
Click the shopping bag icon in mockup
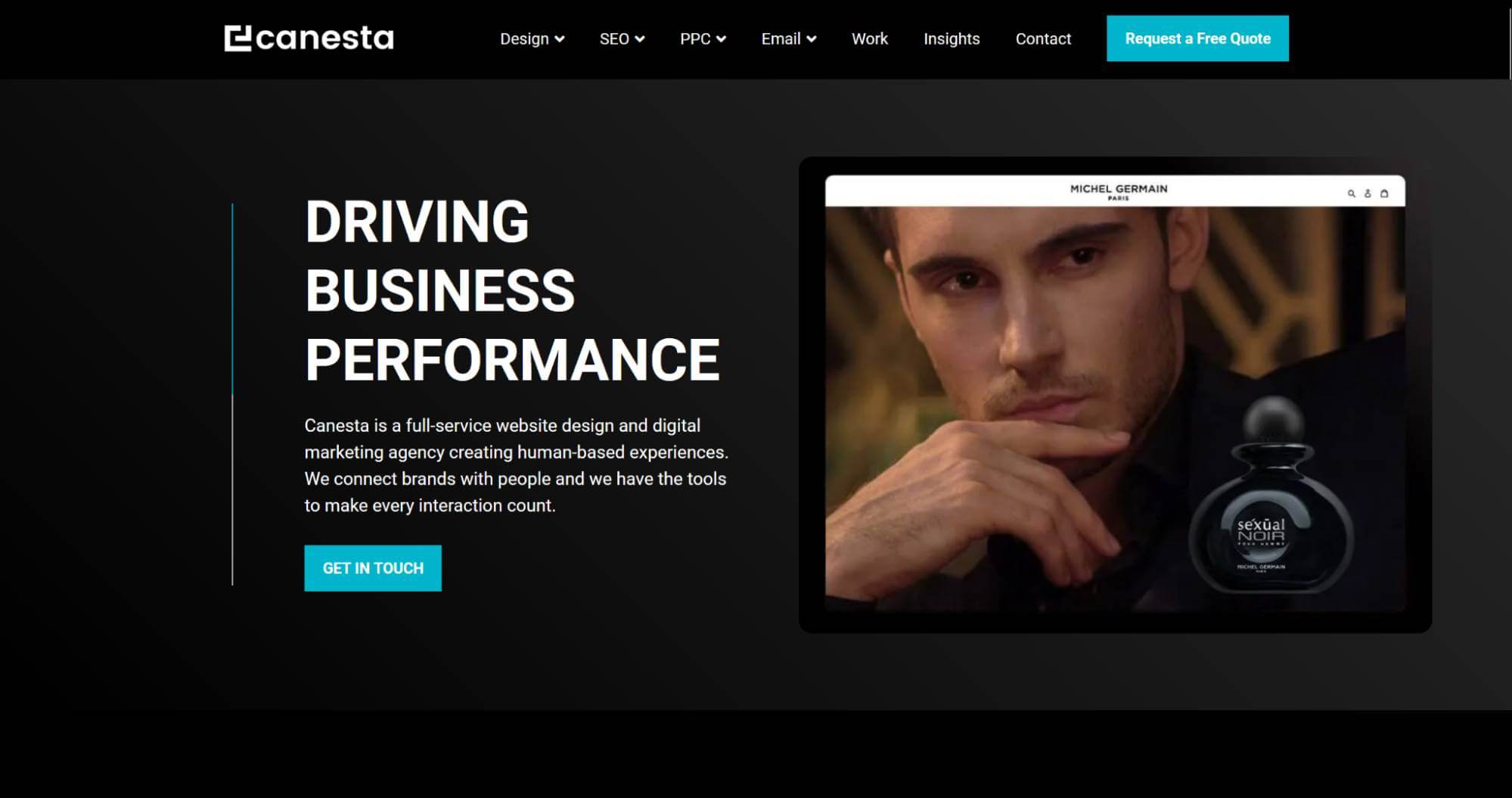tap(1384, 194)
